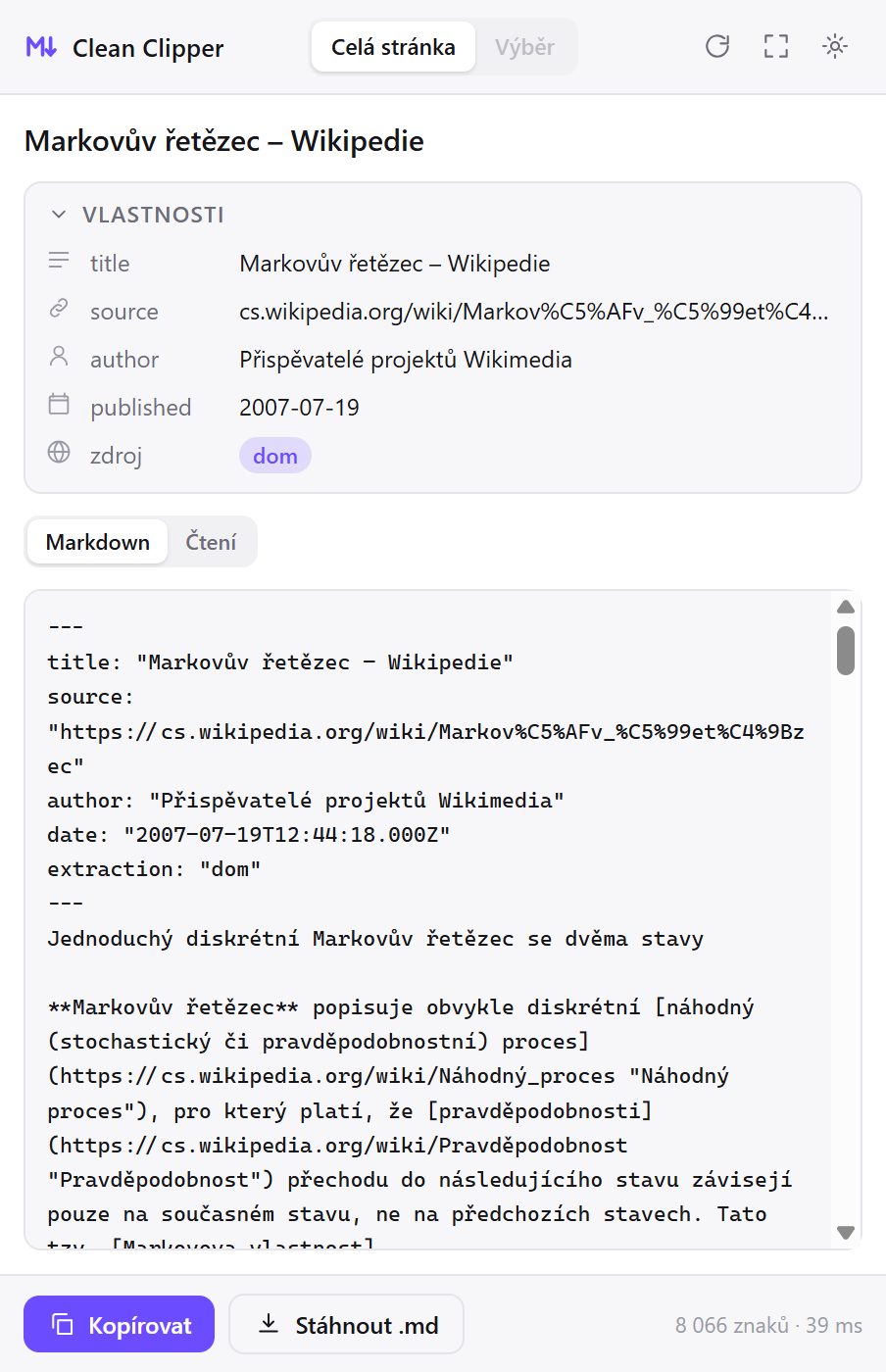Edit the author value Přispěvatelé projektů Wikimedia
Image resolution: width=886 pixels, height=1372 pixels.
[406, 360]
